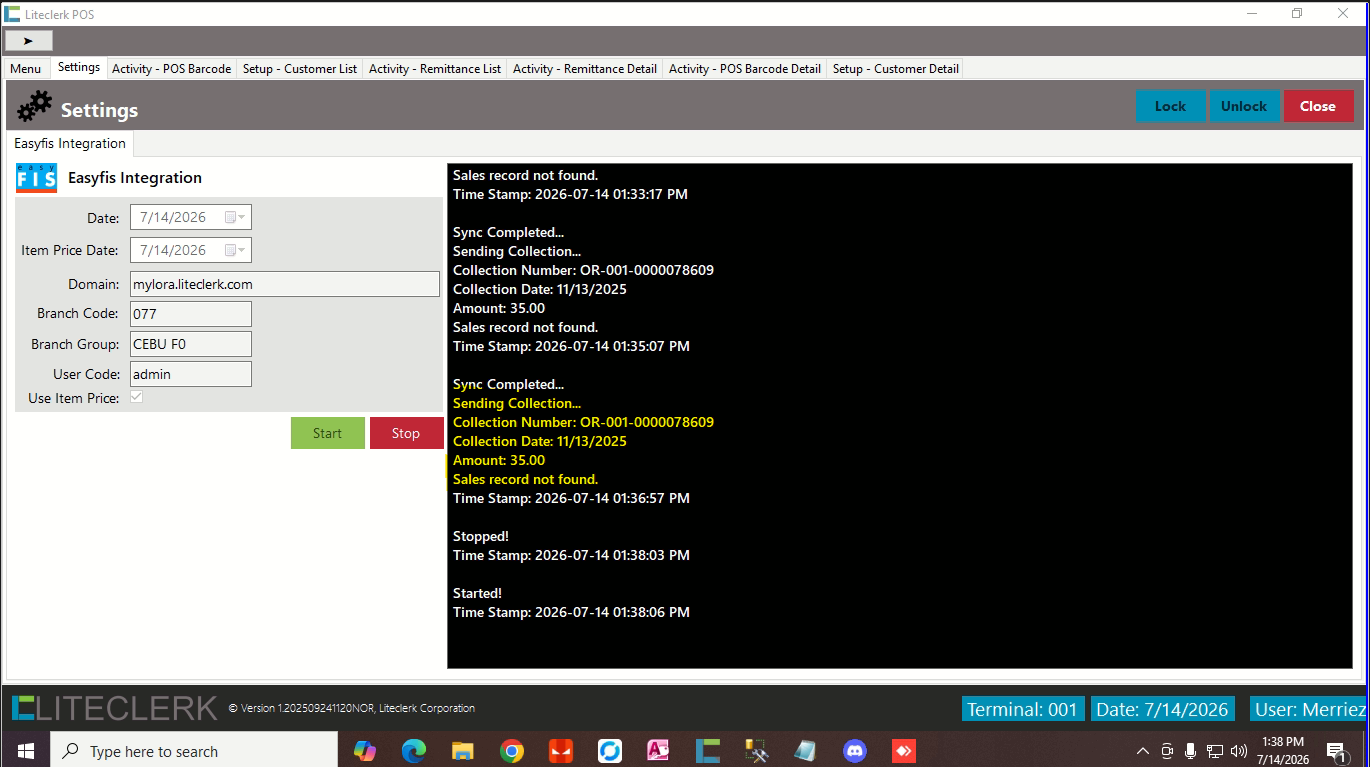The image size is (1370, 767).
Task: Close the Settings page with Close button
Action: [x=1318, y=106]
